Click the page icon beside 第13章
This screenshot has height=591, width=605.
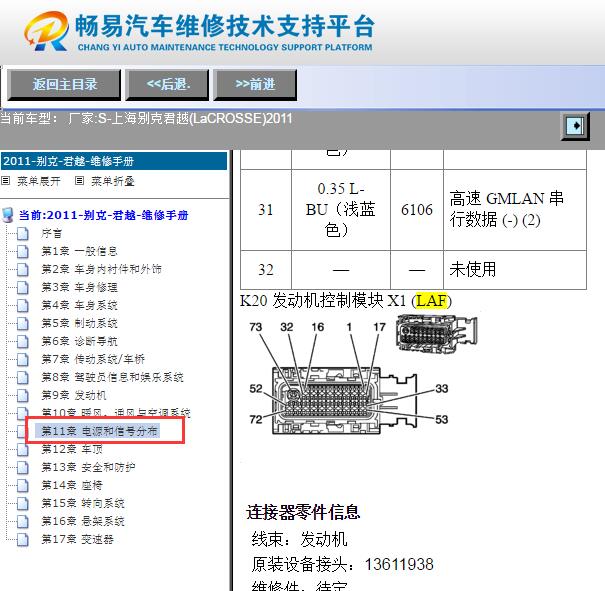tap(23, 468)
